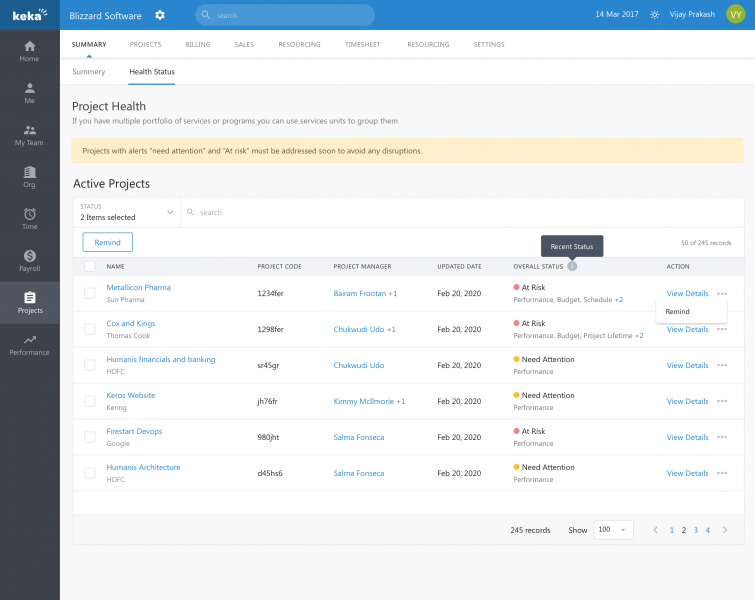Open settings gear beside Blizzard Software
This screenshot has height=600, width=755.
[160, 15]
